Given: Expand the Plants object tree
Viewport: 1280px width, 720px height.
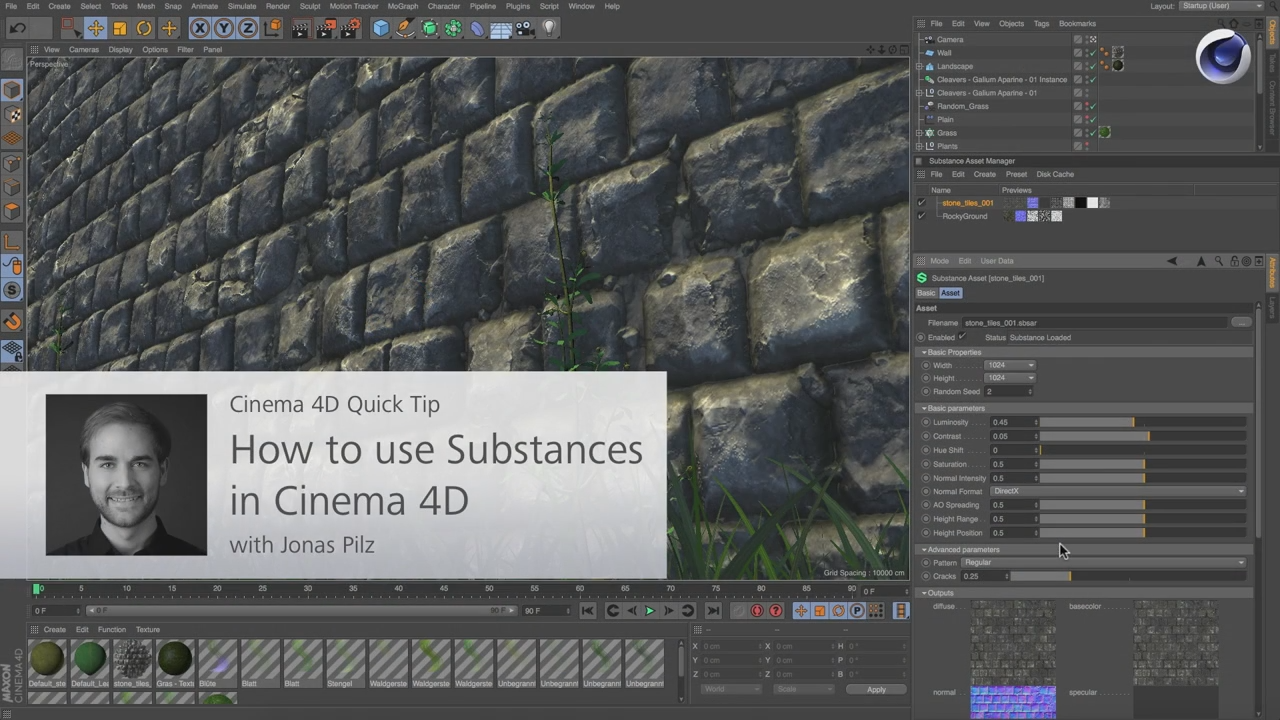Looking at the screenshot, I should pyautogui.click(x=919, y=146).
